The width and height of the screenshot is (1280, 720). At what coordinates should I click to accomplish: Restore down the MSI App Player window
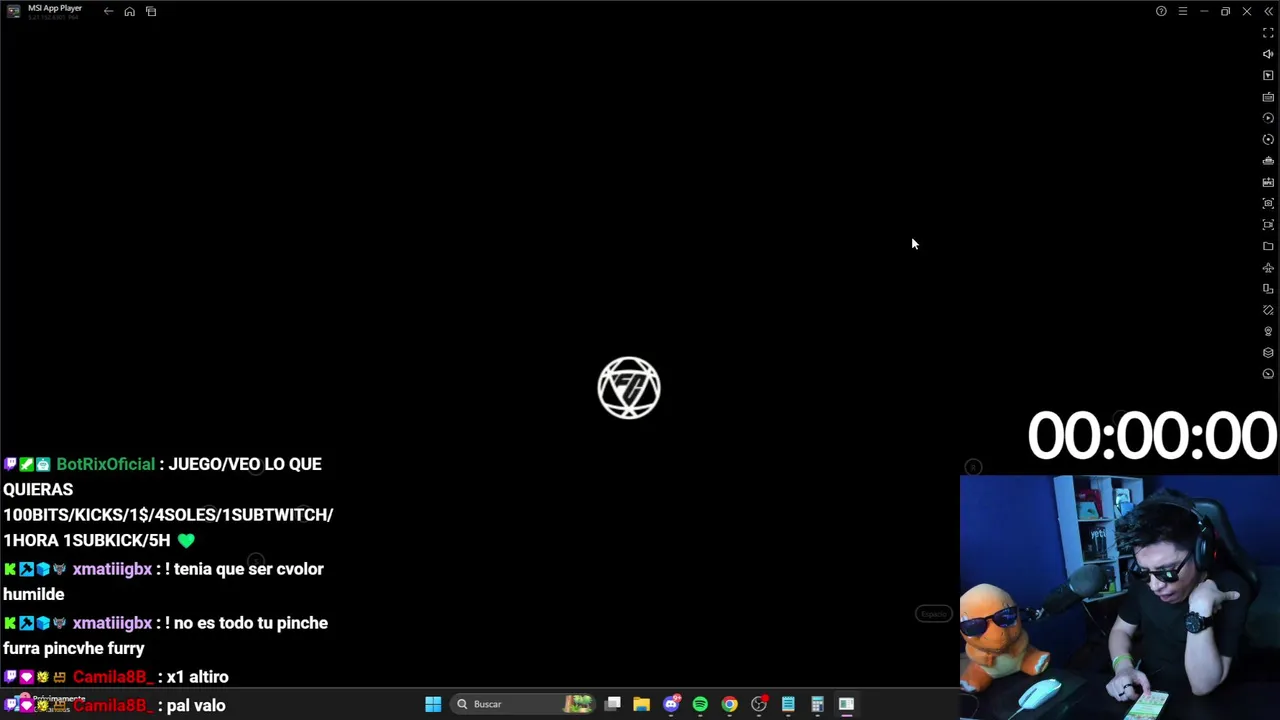click(x=1225, y=11)
